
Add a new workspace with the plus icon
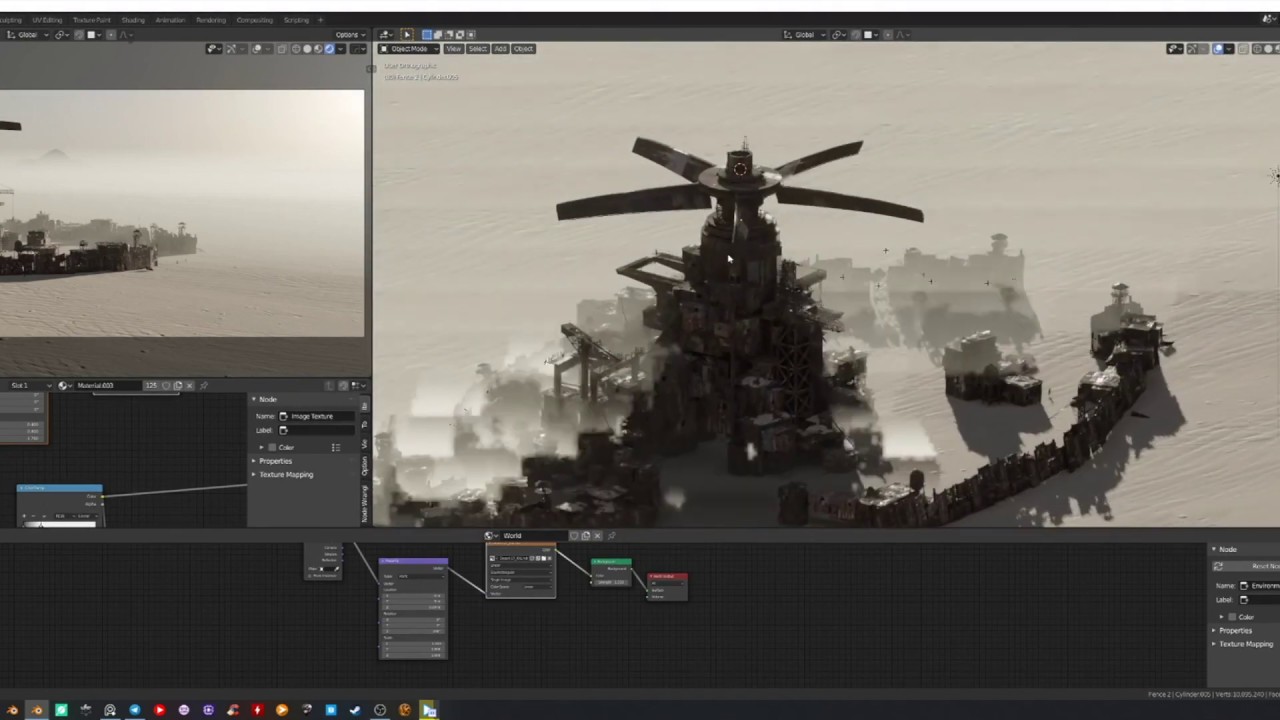[x=320, y=20]
